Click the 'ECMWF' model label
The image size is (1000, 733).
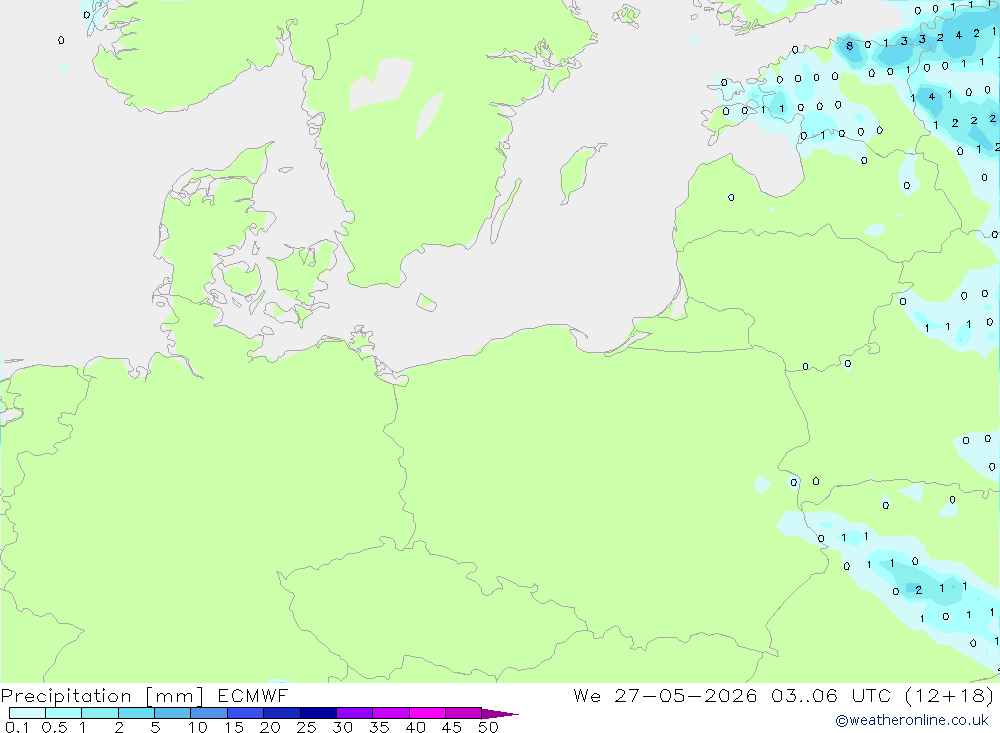coord(253,695)
